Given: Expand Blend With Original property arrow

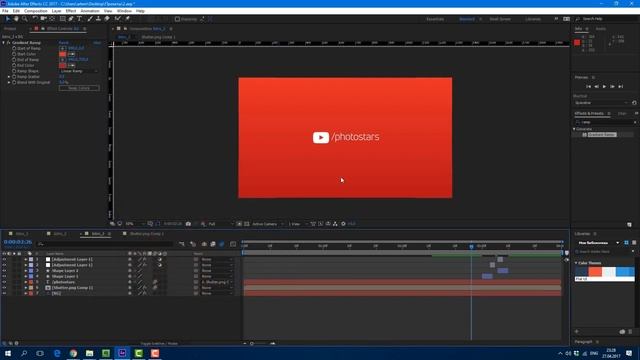Looking at the screenshot, I should tap(9, 82).
